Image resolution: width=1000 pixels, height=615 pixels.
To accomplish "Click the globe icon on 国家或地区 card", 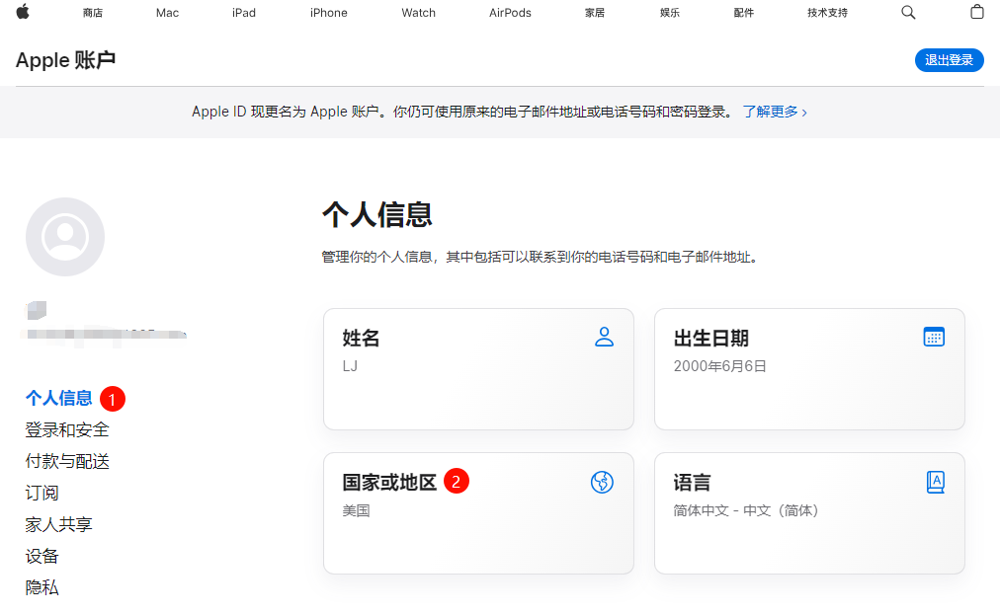I will (x=601, y=482).
